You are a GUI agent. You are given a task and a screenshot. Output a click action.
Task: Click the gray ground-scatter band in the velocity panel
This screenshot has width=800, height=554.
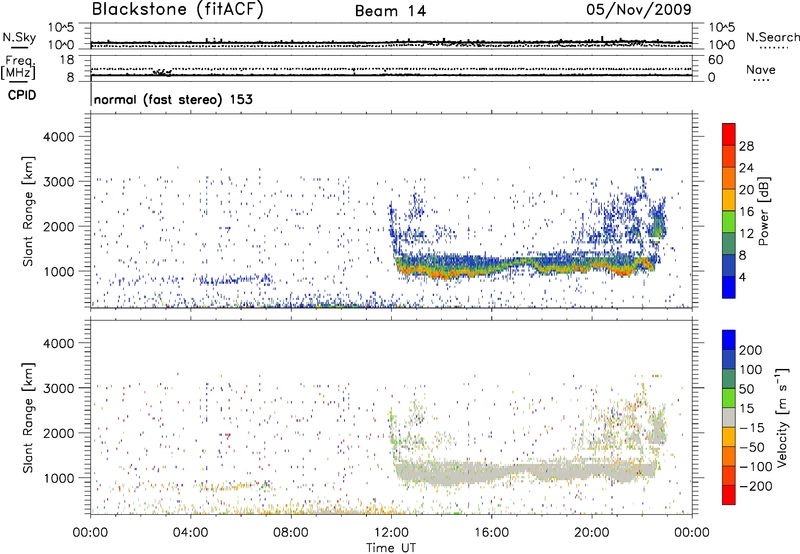(526, 471)
